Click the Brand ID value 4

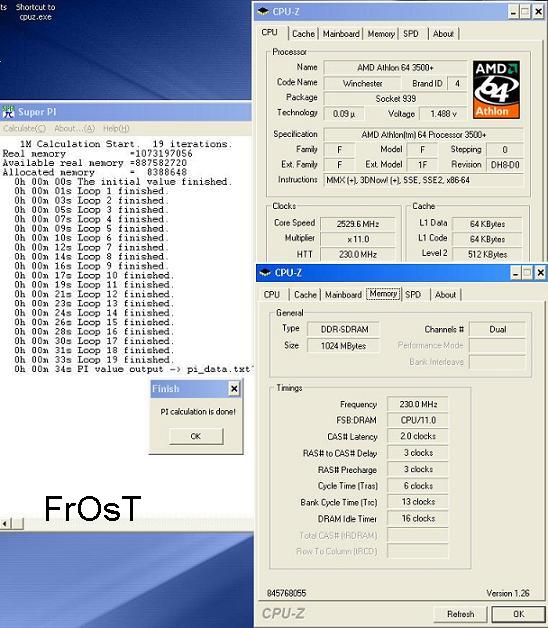coord(457,84)
